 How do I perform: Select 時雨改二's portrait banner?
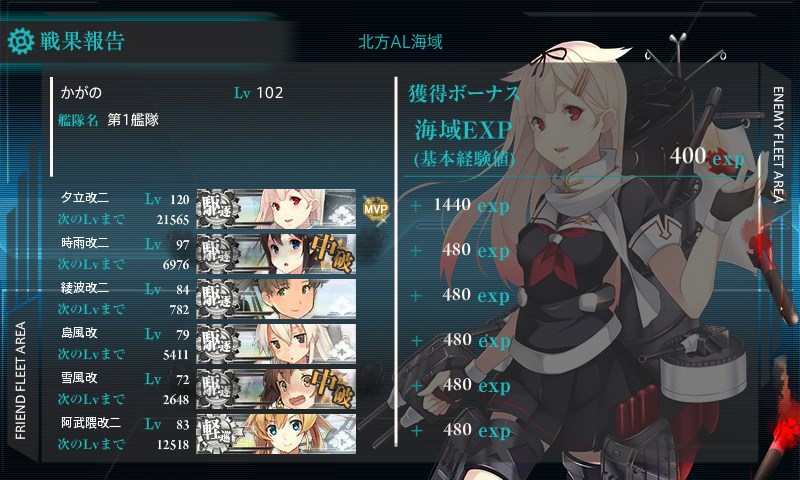click(276, 254)
